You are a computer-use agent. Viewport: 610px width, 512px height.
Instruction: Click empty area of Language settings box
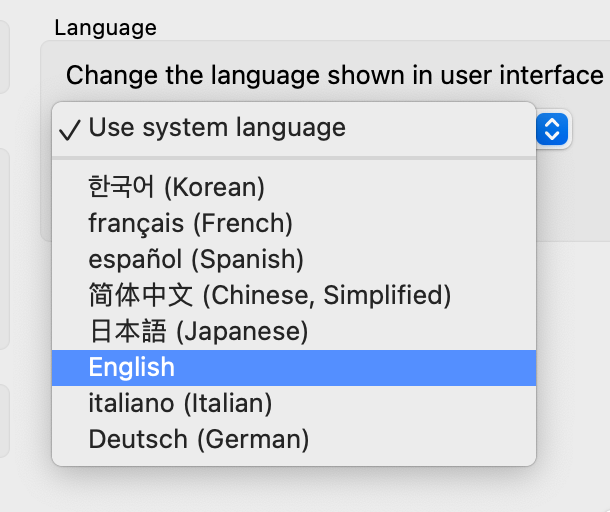tap(575, 200)
